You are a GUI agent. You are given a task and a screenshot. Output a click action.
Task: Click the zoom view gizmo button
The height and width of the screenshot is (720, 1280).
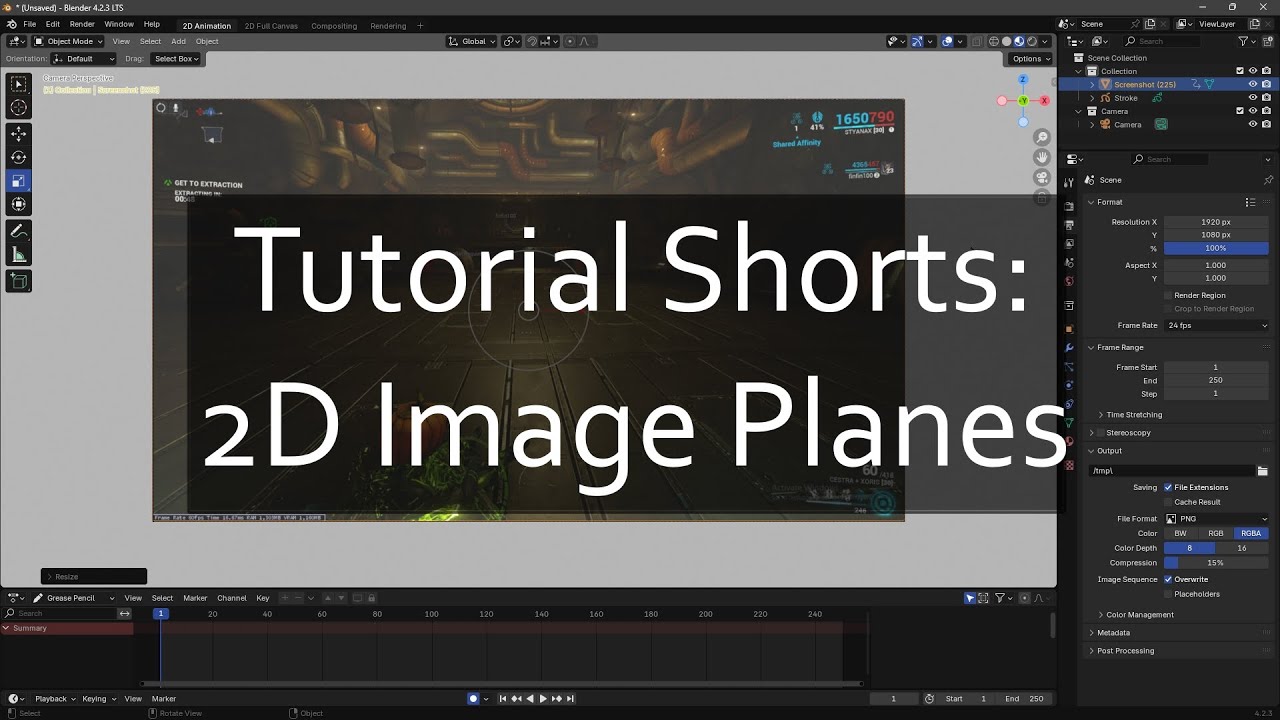click(x=1042, y=137)
